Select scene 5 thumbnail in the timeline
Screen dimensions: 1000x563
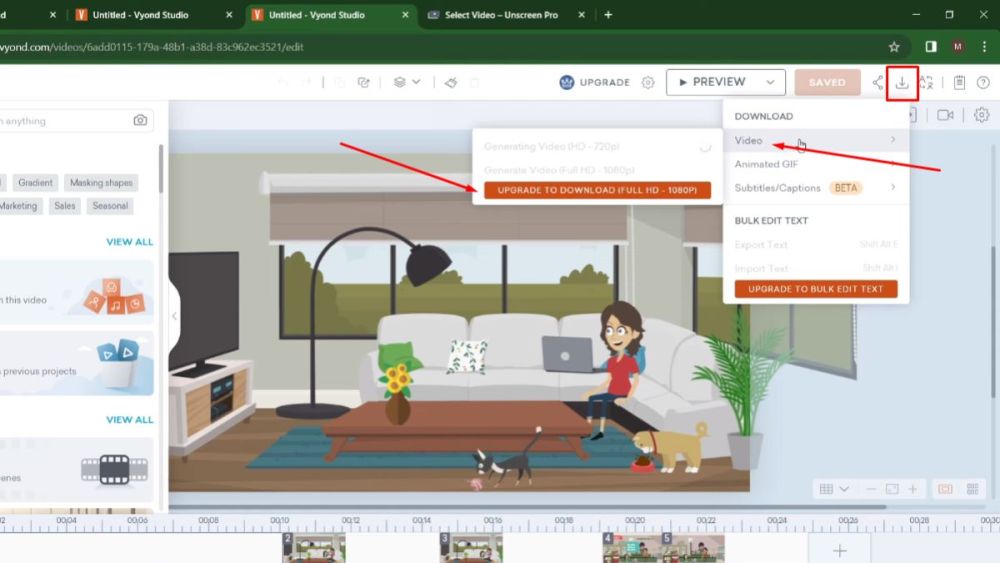693,548
